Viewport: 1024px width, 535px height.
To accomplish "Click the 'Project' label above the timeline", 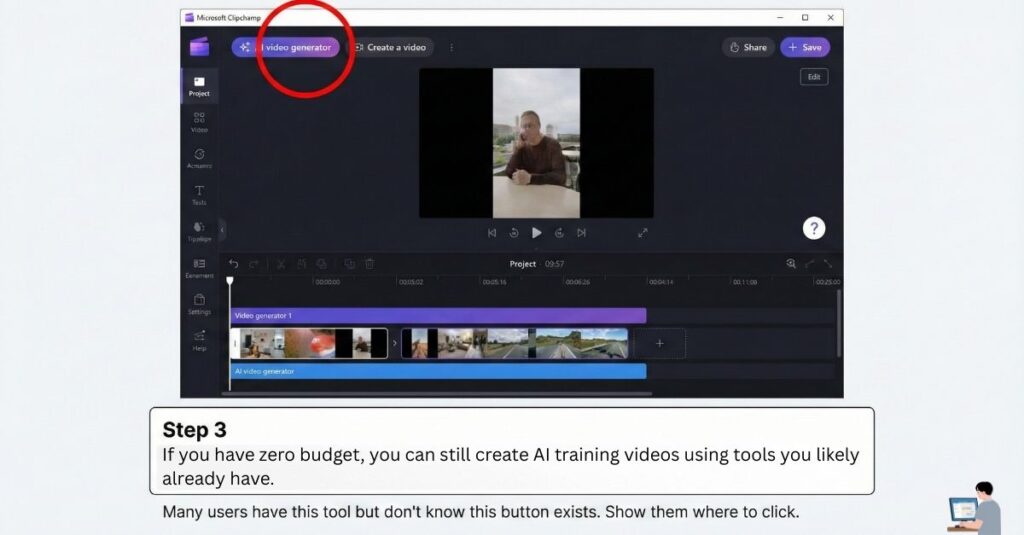I will [522, 264].
